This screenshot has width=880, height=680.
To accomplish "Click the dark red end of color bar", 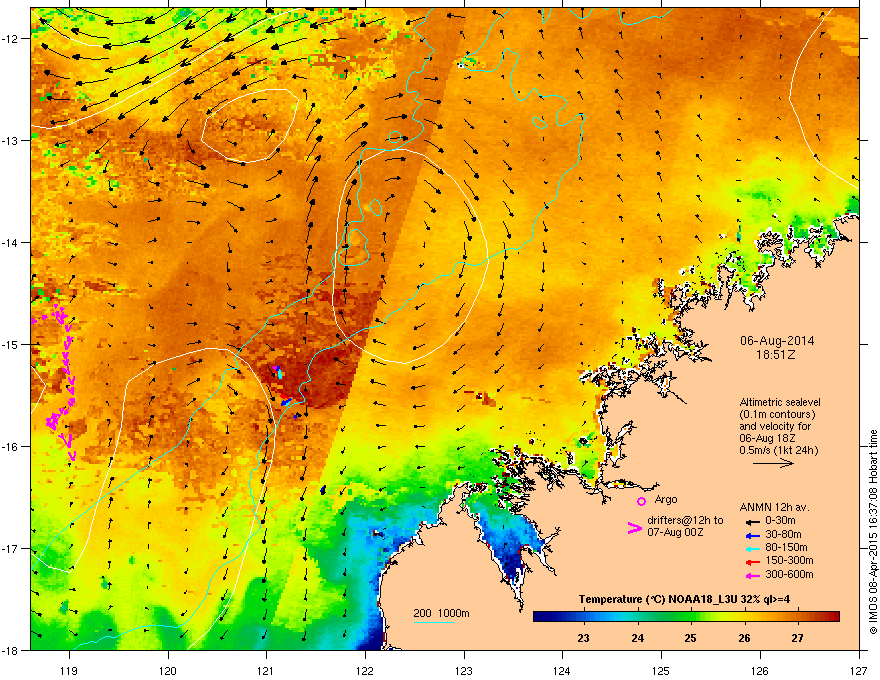I will coord(835,617).
